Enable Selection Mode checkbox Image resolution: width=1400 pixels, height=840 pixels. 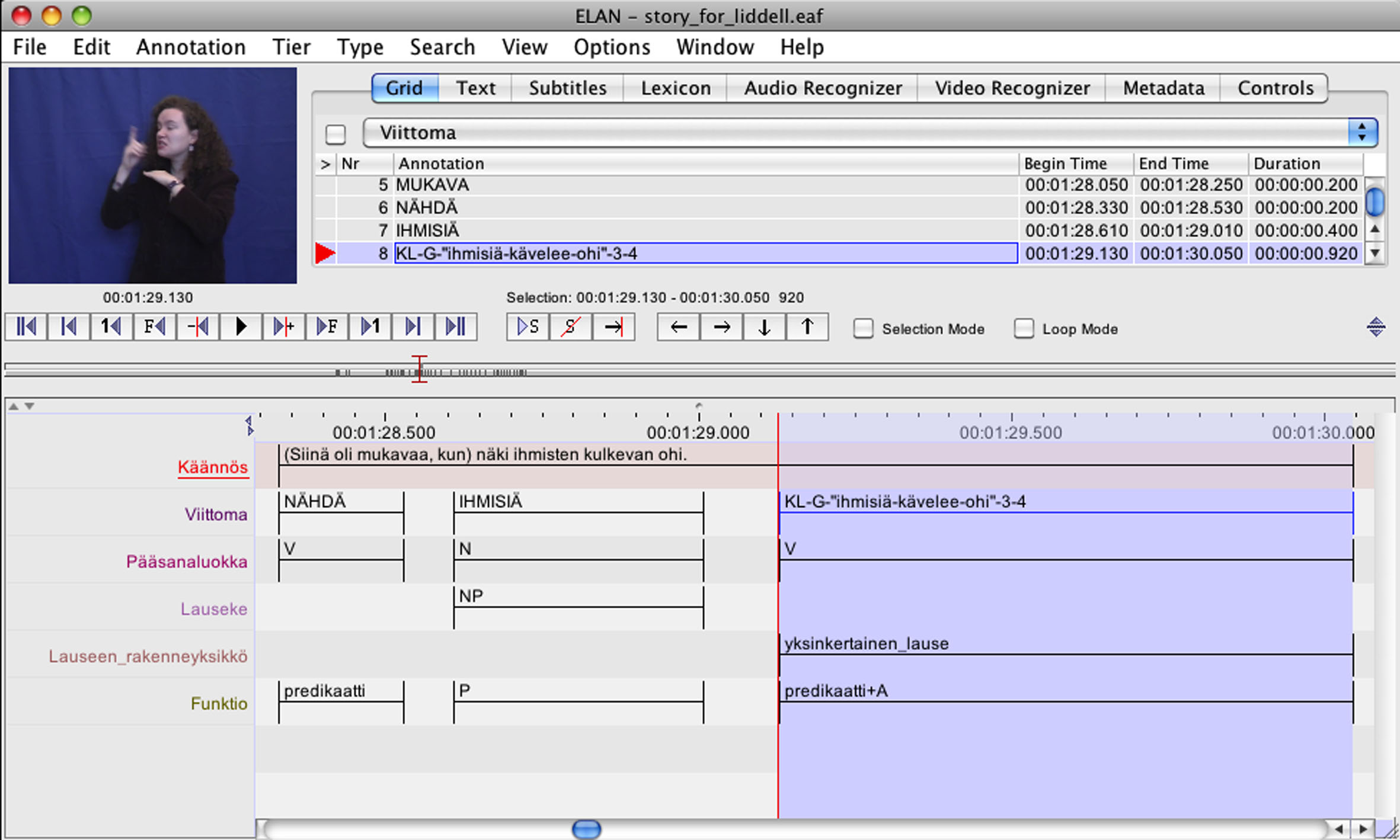coord(863,329)
